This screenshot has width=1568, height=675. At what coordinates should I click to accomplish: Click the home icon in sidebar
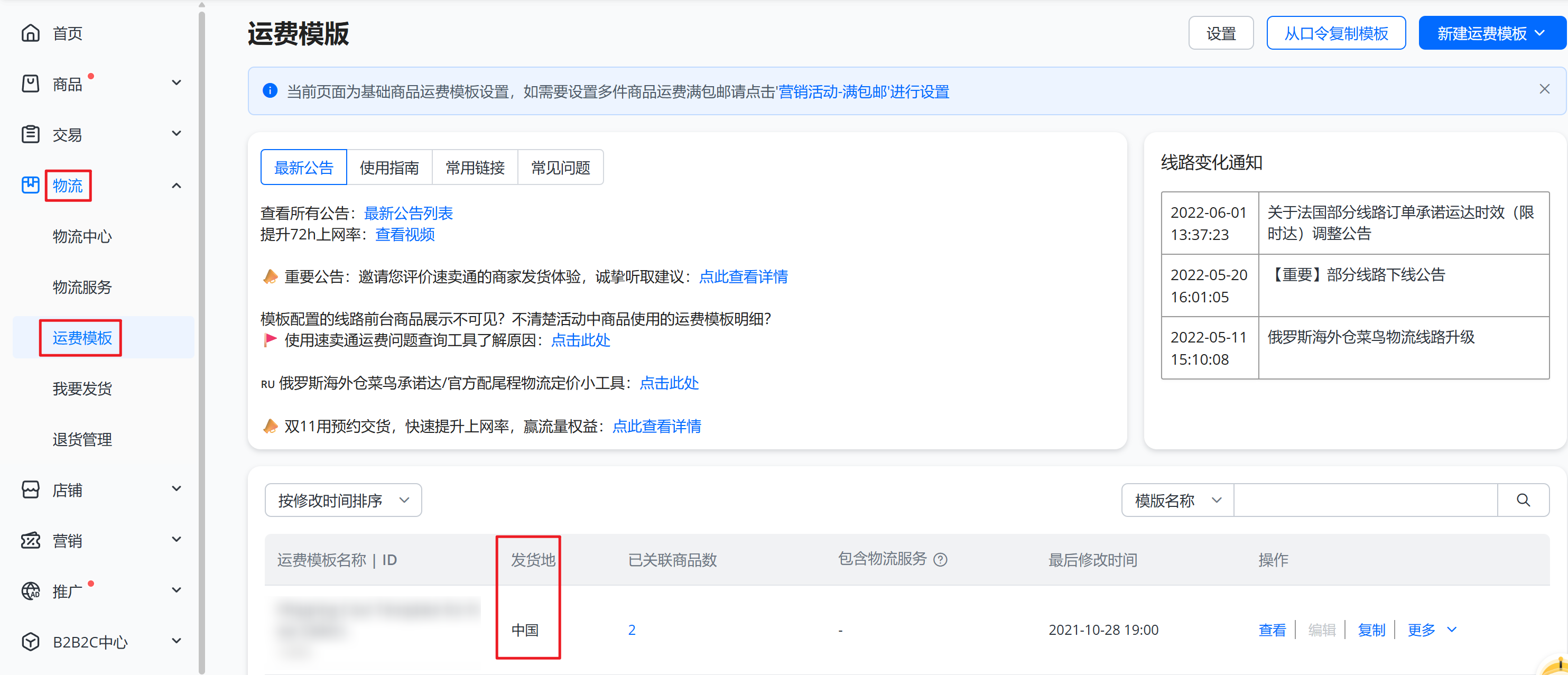point(30,33)
